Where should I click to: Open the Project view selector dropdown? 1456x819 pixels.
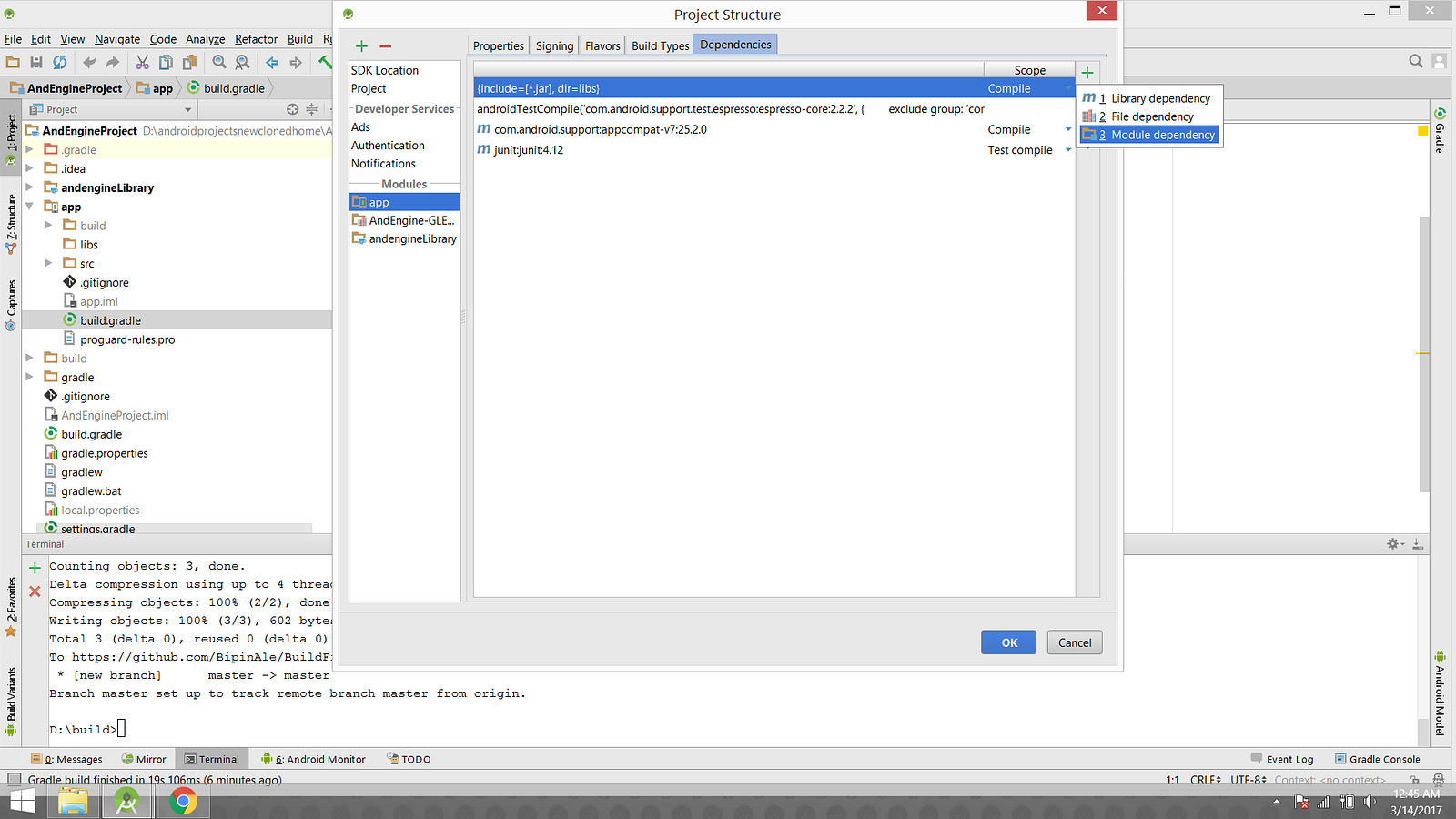tap(112, 109)
